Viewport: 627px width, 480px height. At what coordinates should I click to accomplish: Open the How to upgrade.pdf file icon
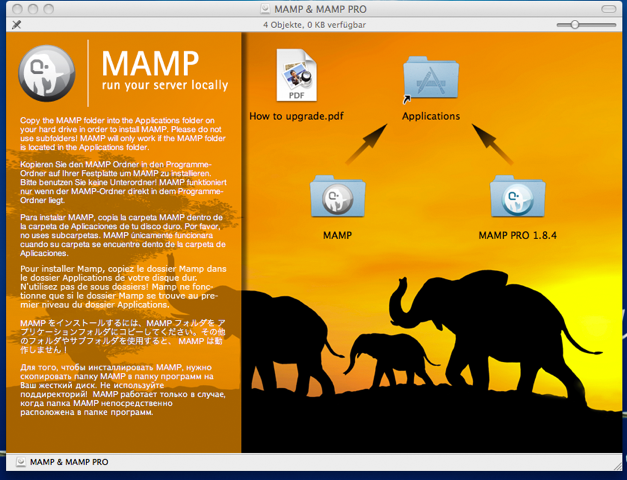pos(297,75)
